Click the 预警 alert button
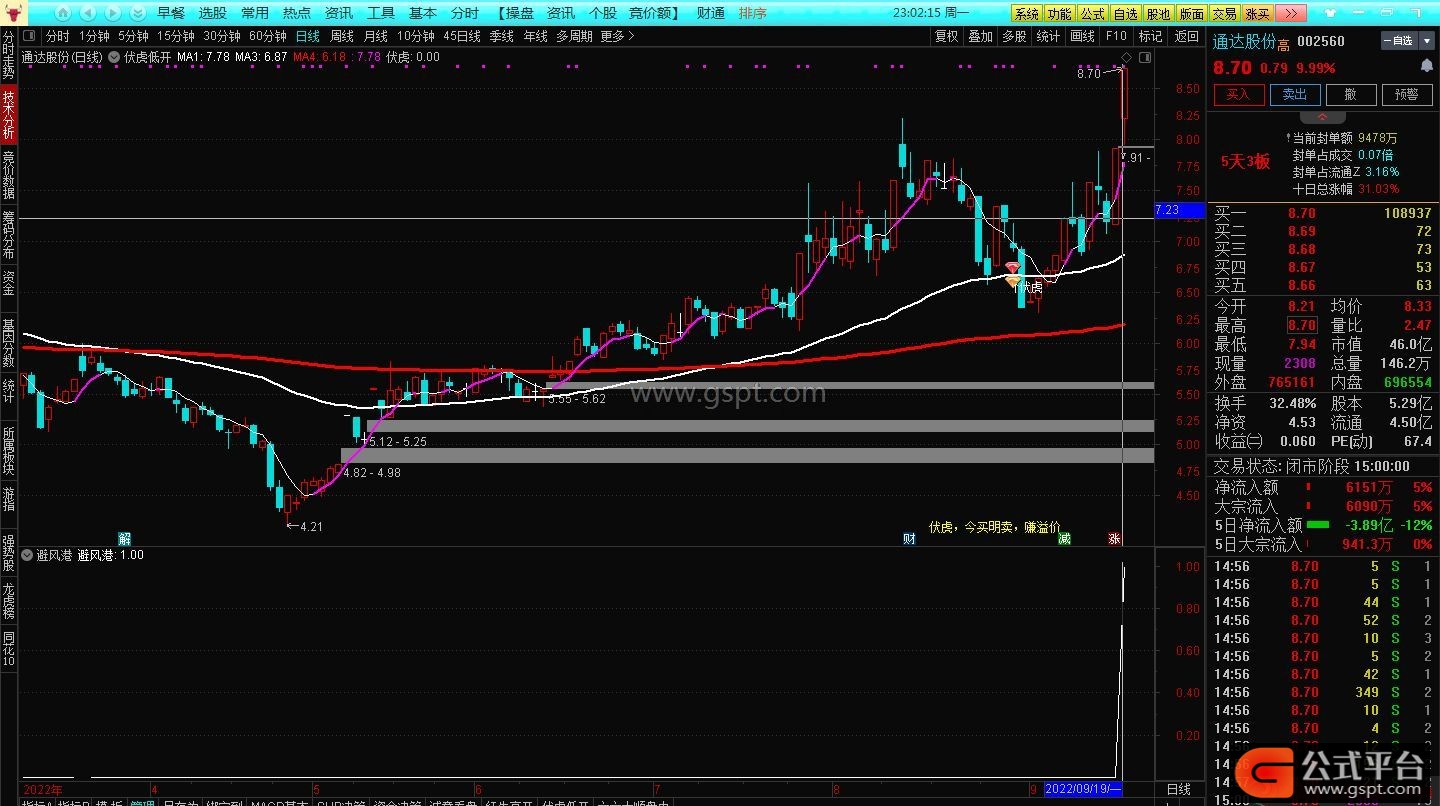 (x=1407, y=94)
